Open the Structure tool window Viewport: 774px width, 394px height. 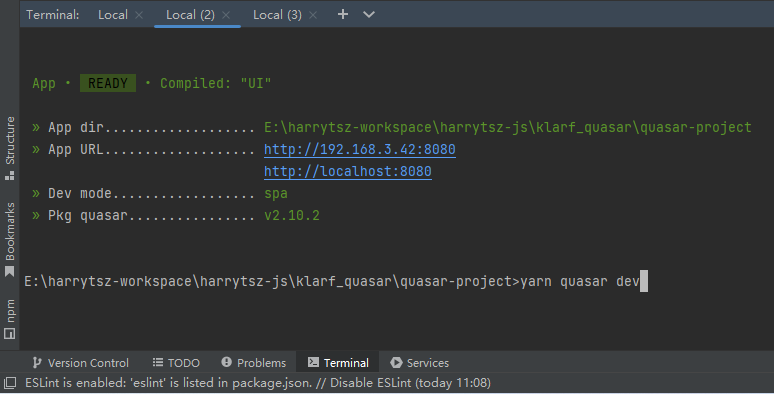(9, 148)
